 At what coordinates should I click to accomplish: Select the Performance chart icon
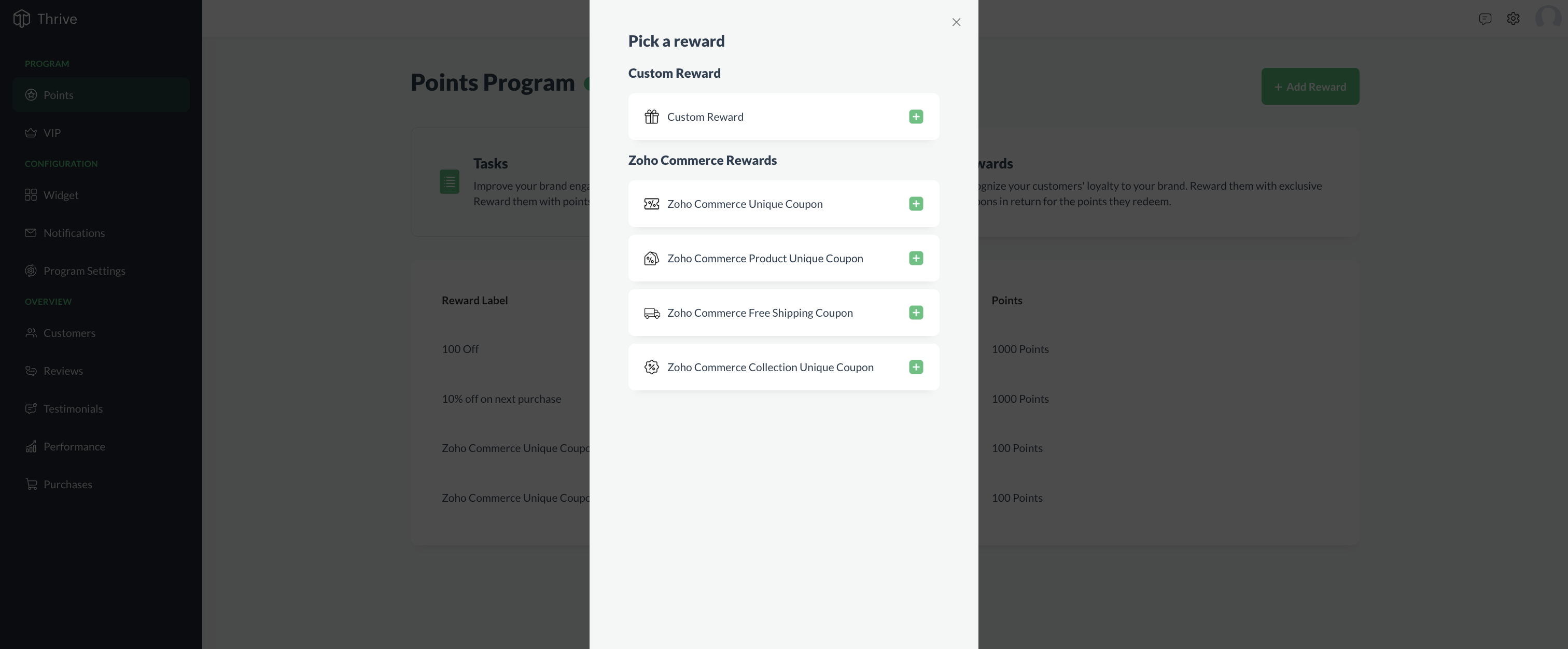coord(31,446)
